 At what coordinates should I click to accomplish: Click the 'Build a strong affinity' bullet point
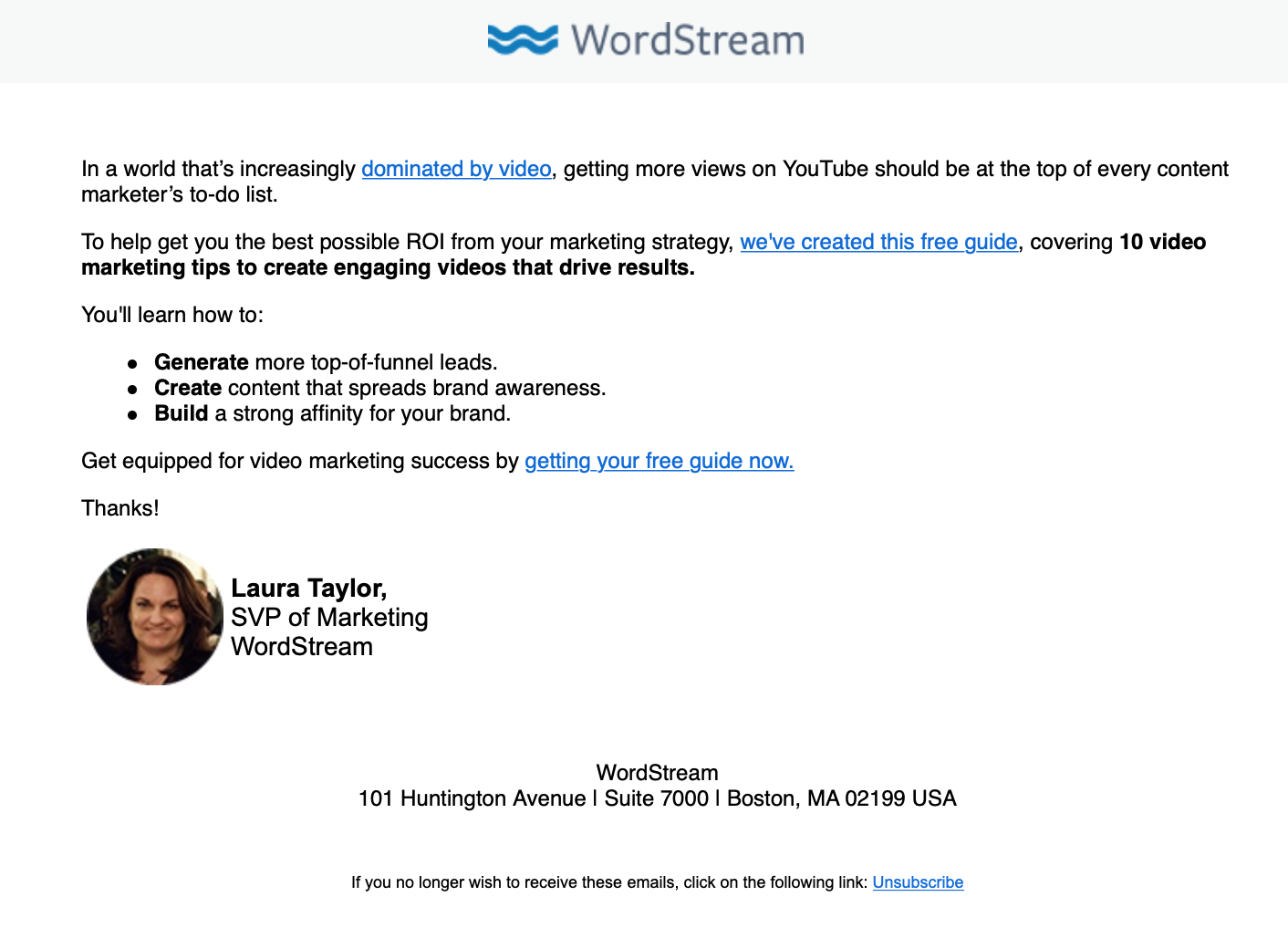pos(334,413)
